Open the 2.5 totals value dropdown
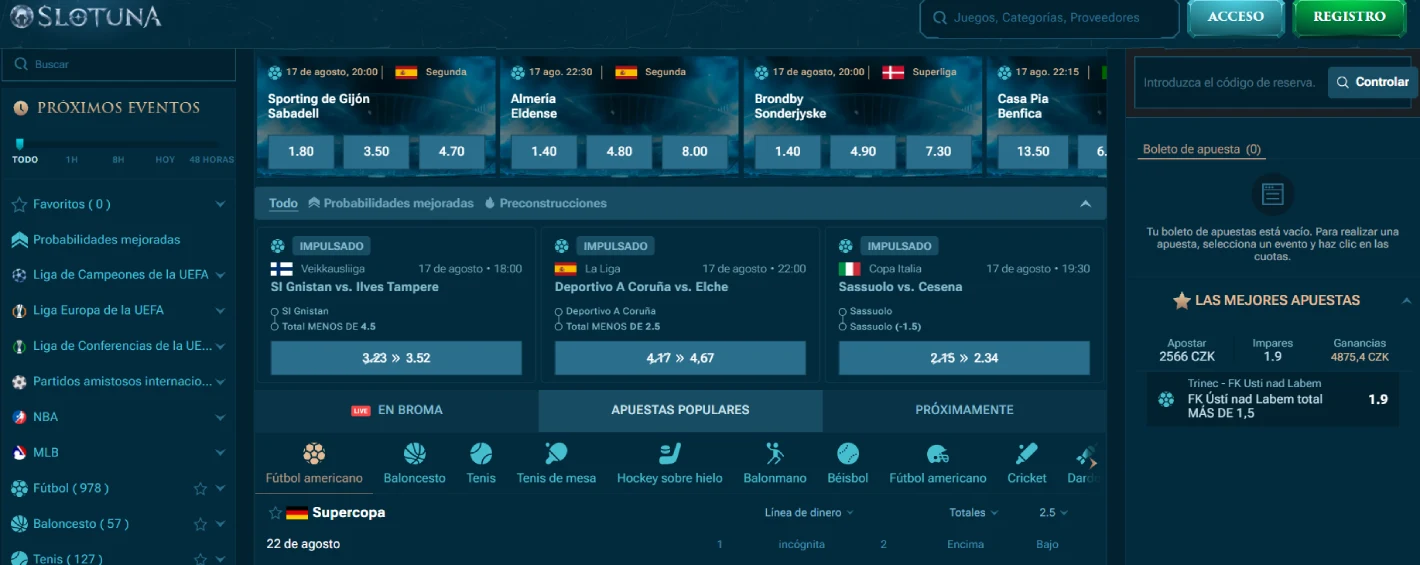 1053,513
